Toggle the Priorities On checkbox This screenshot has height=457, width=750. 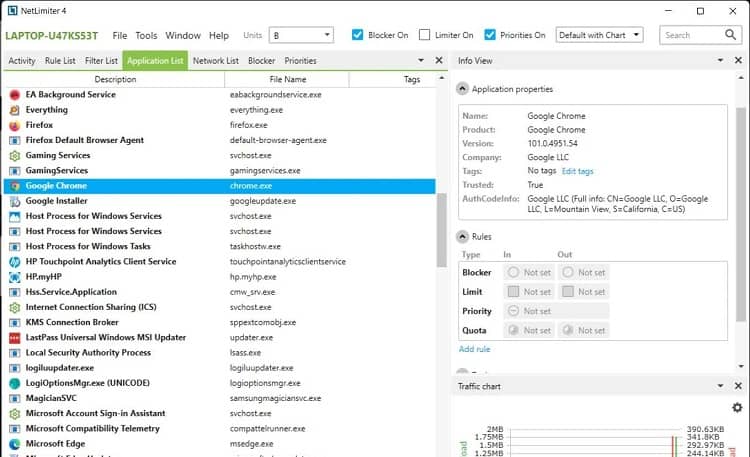pyautogui.click(x=490, y=35)
